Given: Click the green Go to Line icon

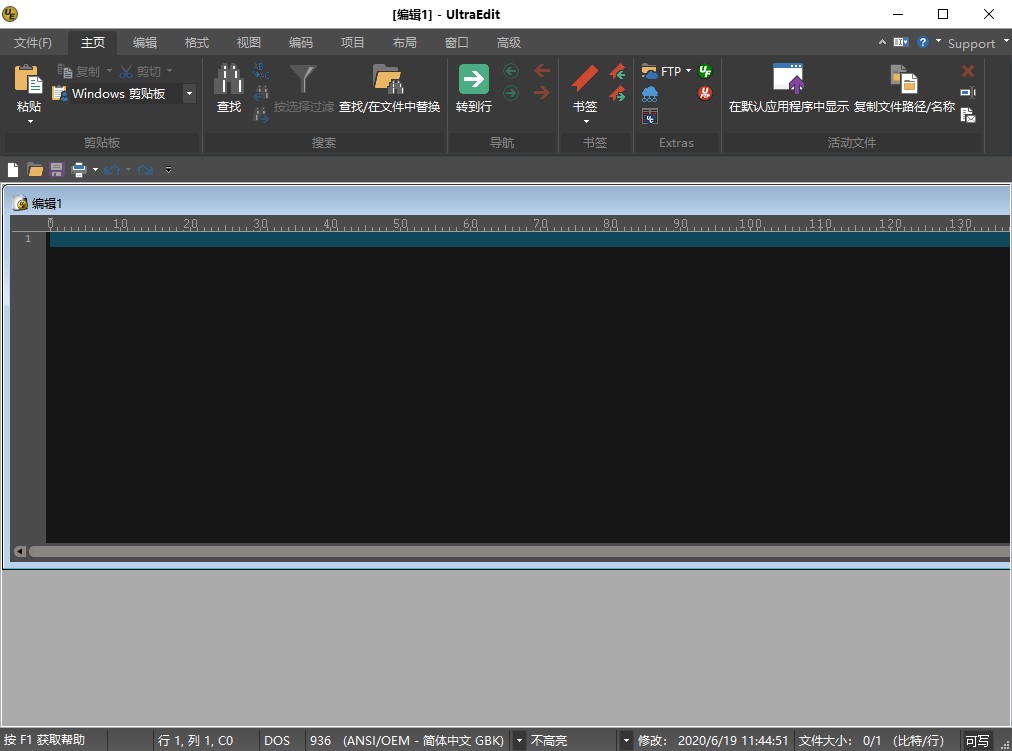Looking at the screenshot, I should (474, 79).
